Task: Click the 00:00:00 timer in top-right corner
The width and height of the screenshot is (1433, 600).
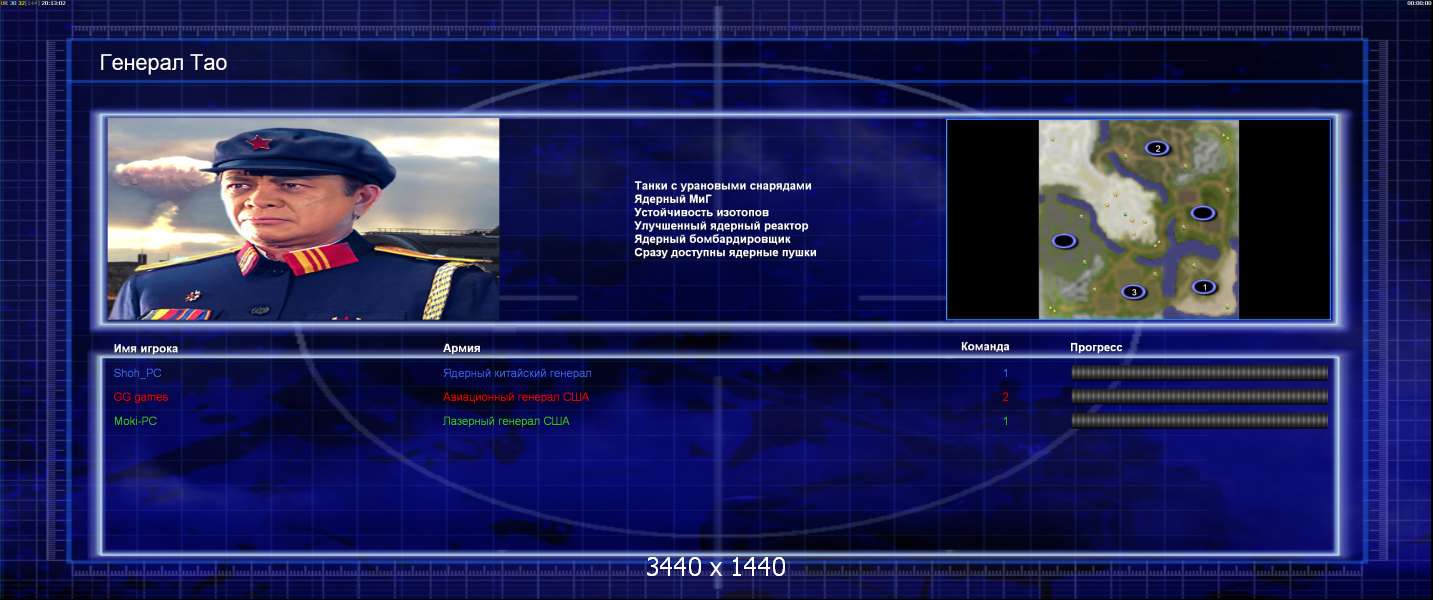Action: (x=1419, y=3)
